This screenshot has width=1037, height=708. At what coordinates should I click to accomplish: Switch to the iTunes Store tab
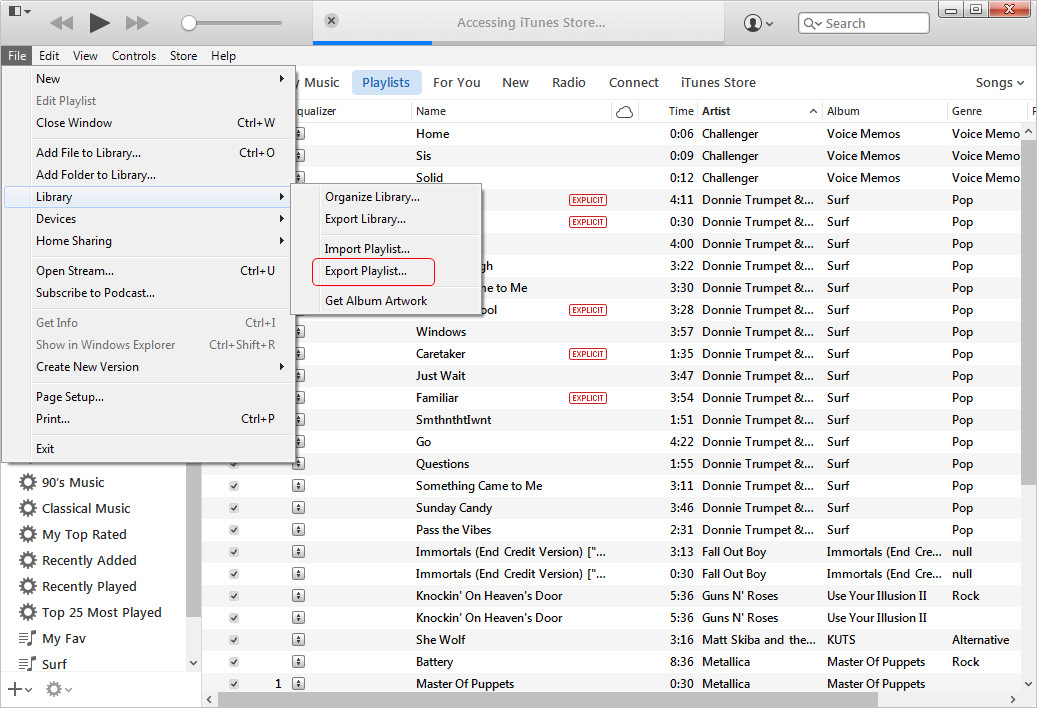(x=718, y=83)
